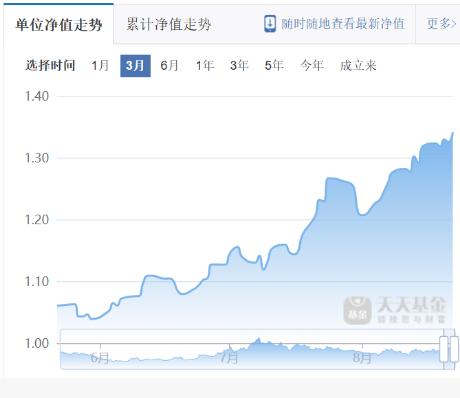460x398 pixels.
Task: Select the 3年 time range
Action: 239,65
